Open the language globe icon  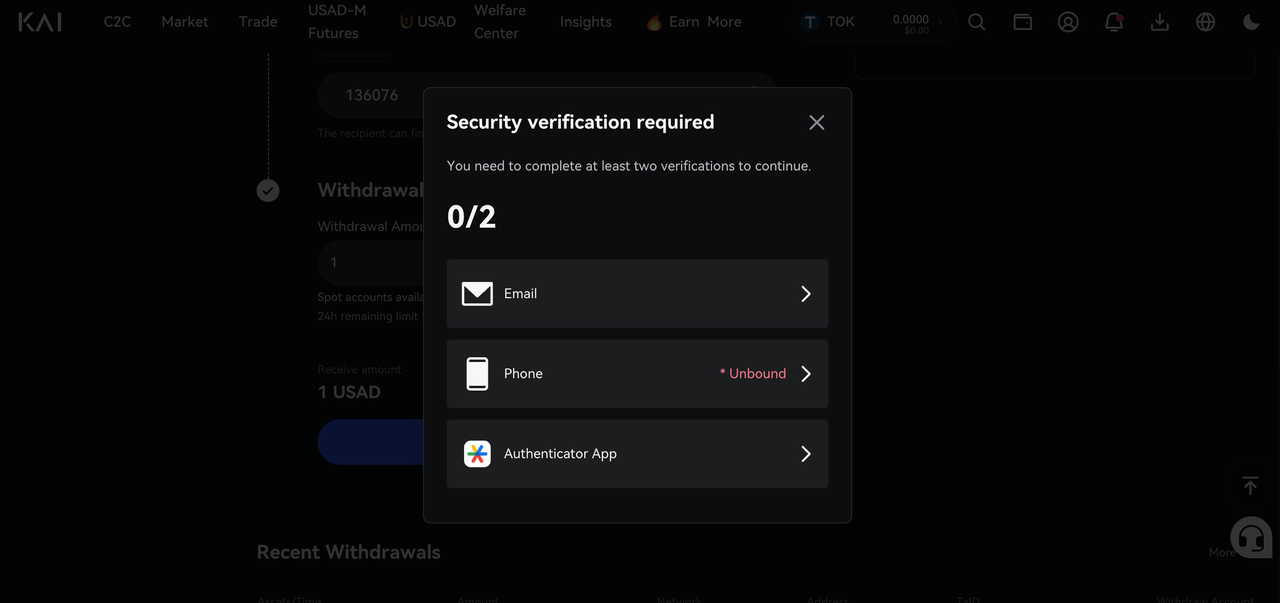1206,22
